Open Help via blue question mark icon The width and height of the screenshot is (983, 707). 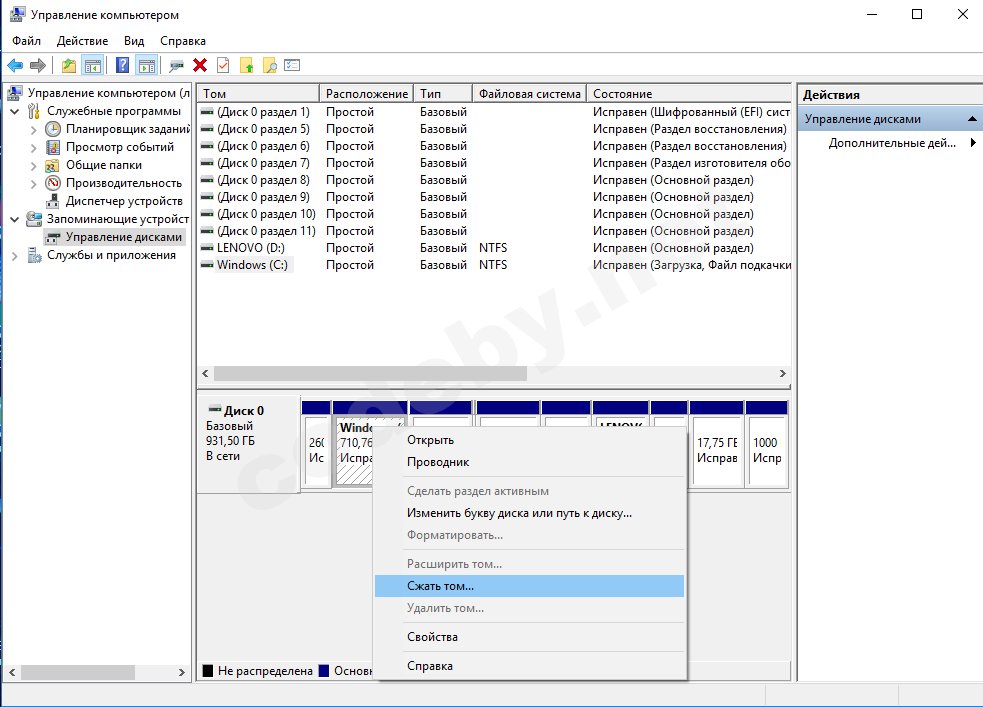pyautogui.click(x=122, y=65)
